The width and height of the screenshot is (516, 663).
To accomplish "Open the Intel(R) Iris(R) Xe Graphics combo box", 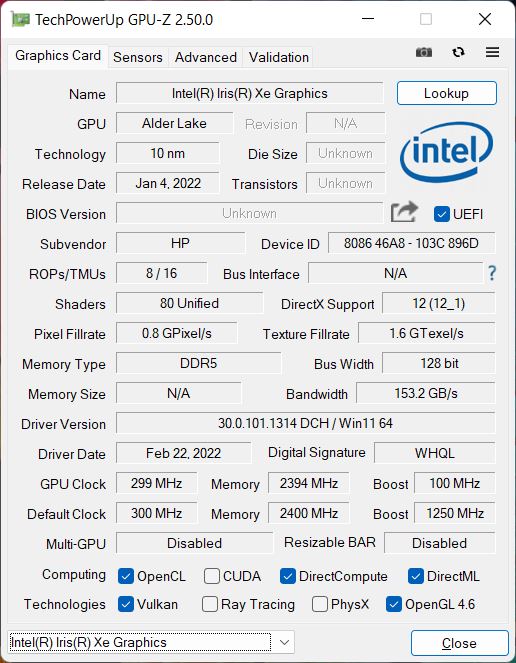I will click(x=151, y=642).
